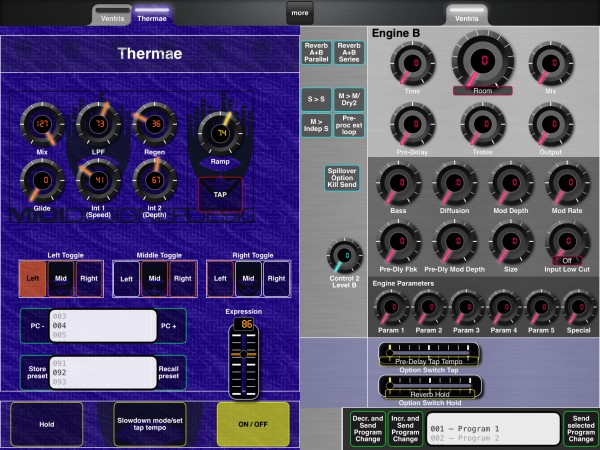Screen dimensions: 600x450
Task: Click the large Room knob
Action: (x=483, y=60)
